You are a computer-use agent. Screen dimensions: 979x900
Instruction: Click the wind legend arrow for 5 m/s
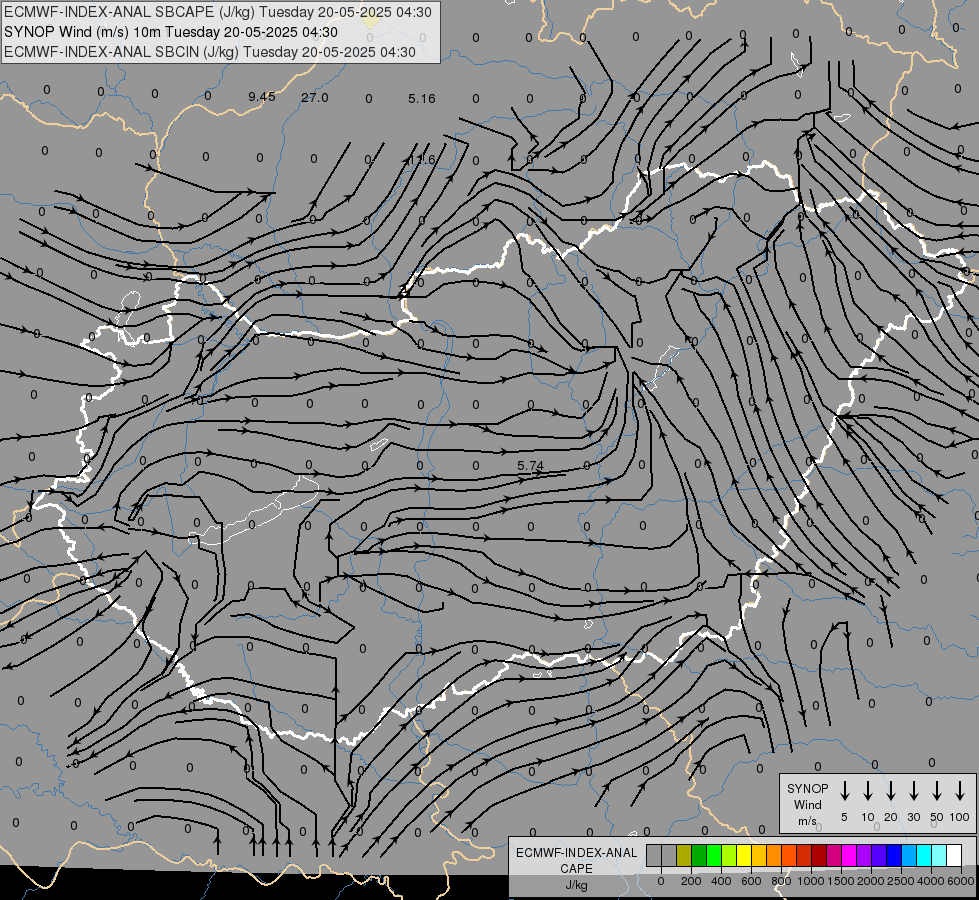(844, 790)
